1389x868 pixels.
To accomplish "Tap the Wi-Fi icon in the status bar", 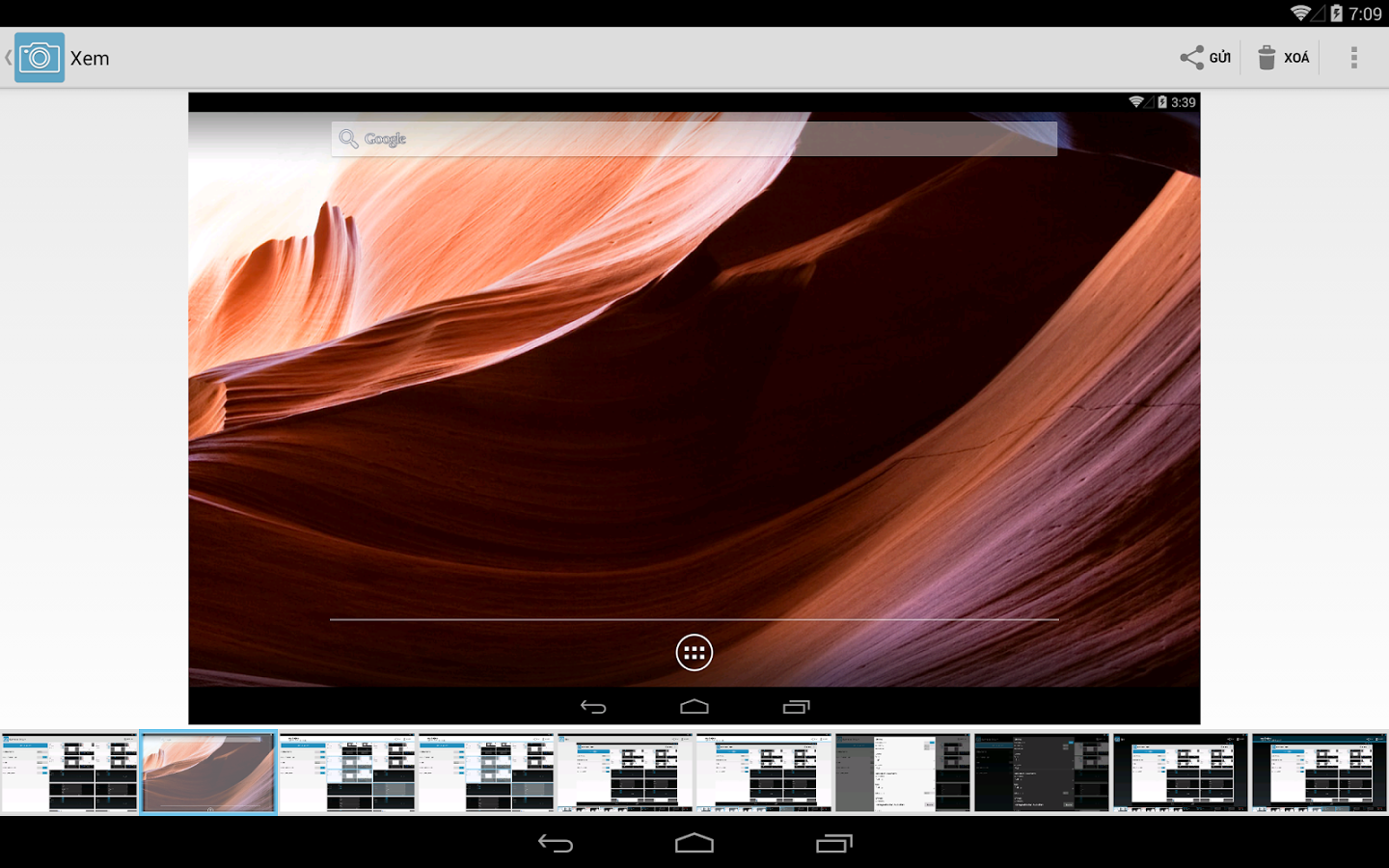I will pyautogui.click(x=1300, y=14).
